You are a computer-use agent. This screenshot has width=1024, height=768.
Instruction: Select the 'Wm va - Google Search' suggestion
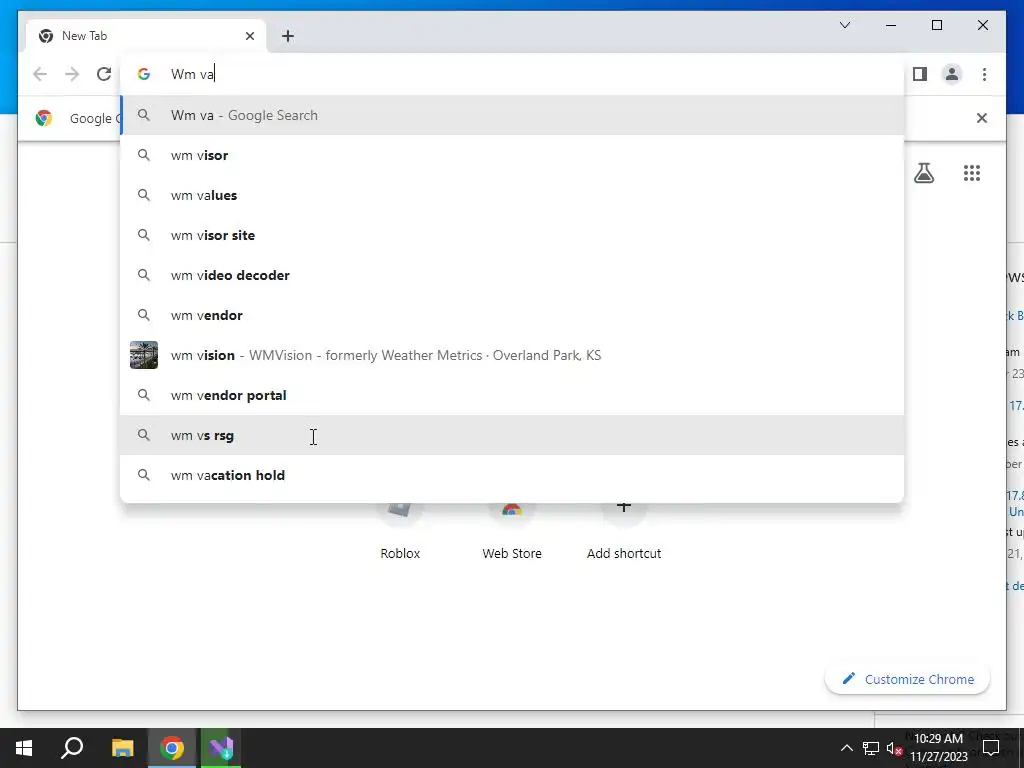(x=512, y=115)
